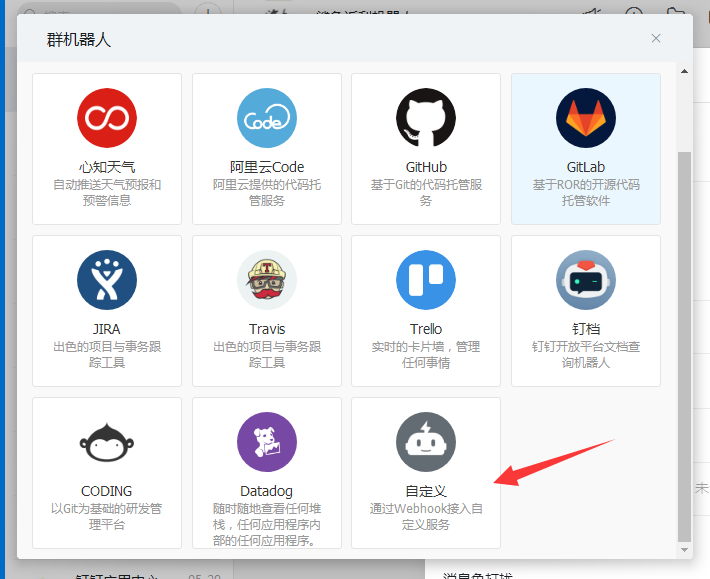
Task: Click description 实时的卡片墙，管理任何事情
Action: click(x=426, y=354)
